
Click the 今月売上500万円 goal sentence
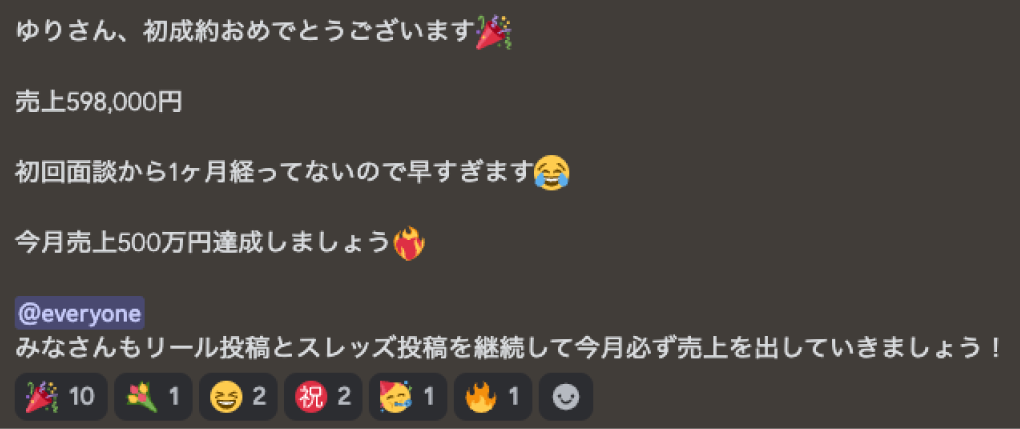click(203, 243)
